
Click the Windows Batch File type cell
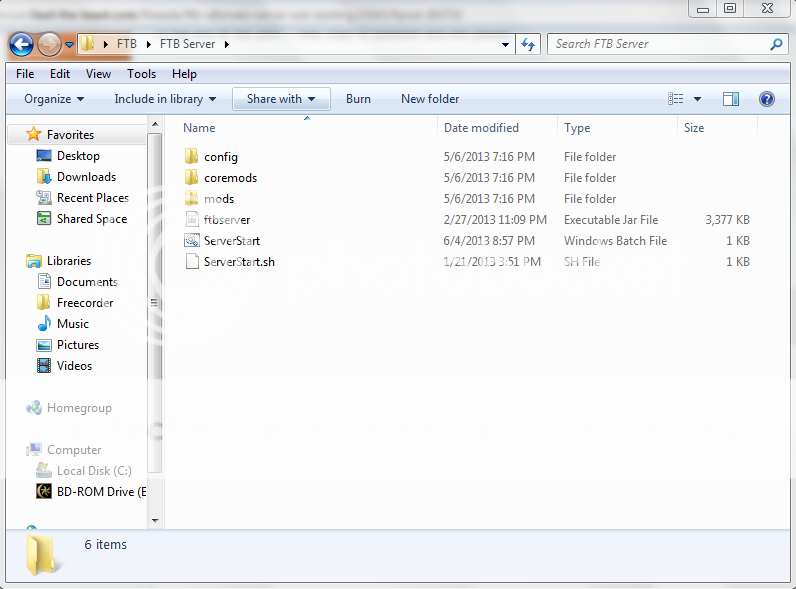pyautogui.click(x=615, y=241)
